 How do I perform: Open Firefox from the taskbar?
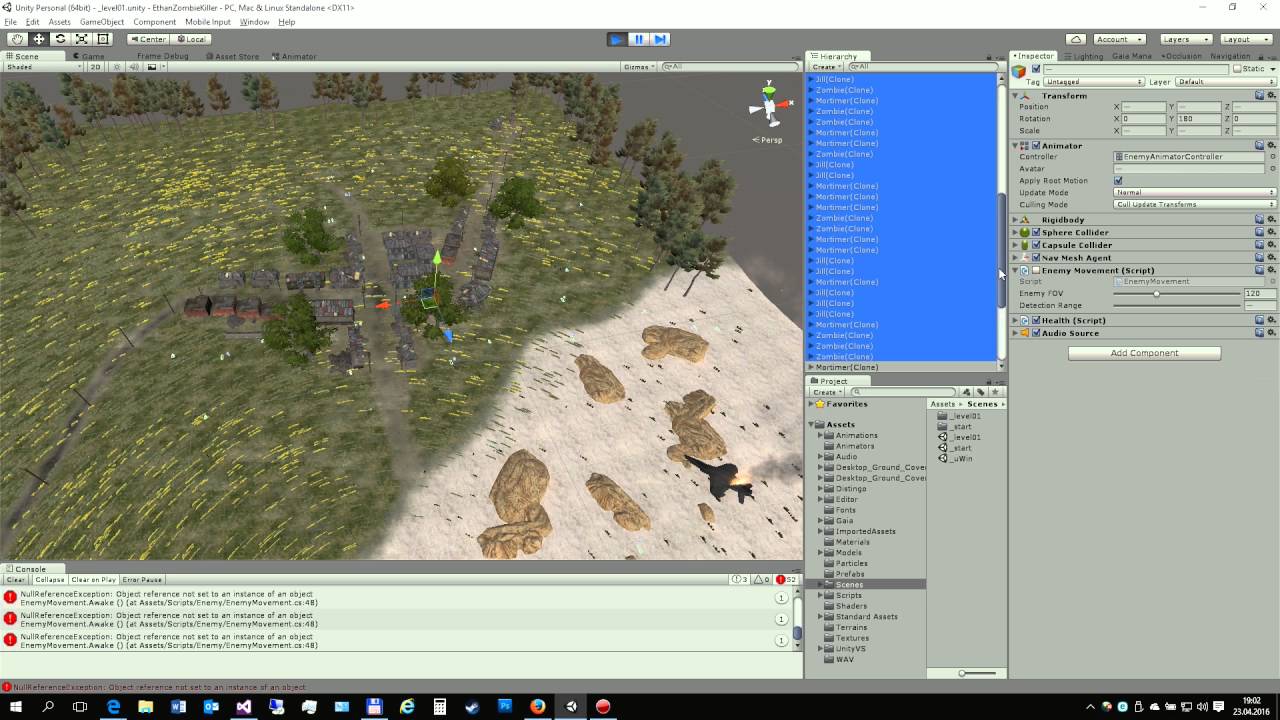(538, 706)
